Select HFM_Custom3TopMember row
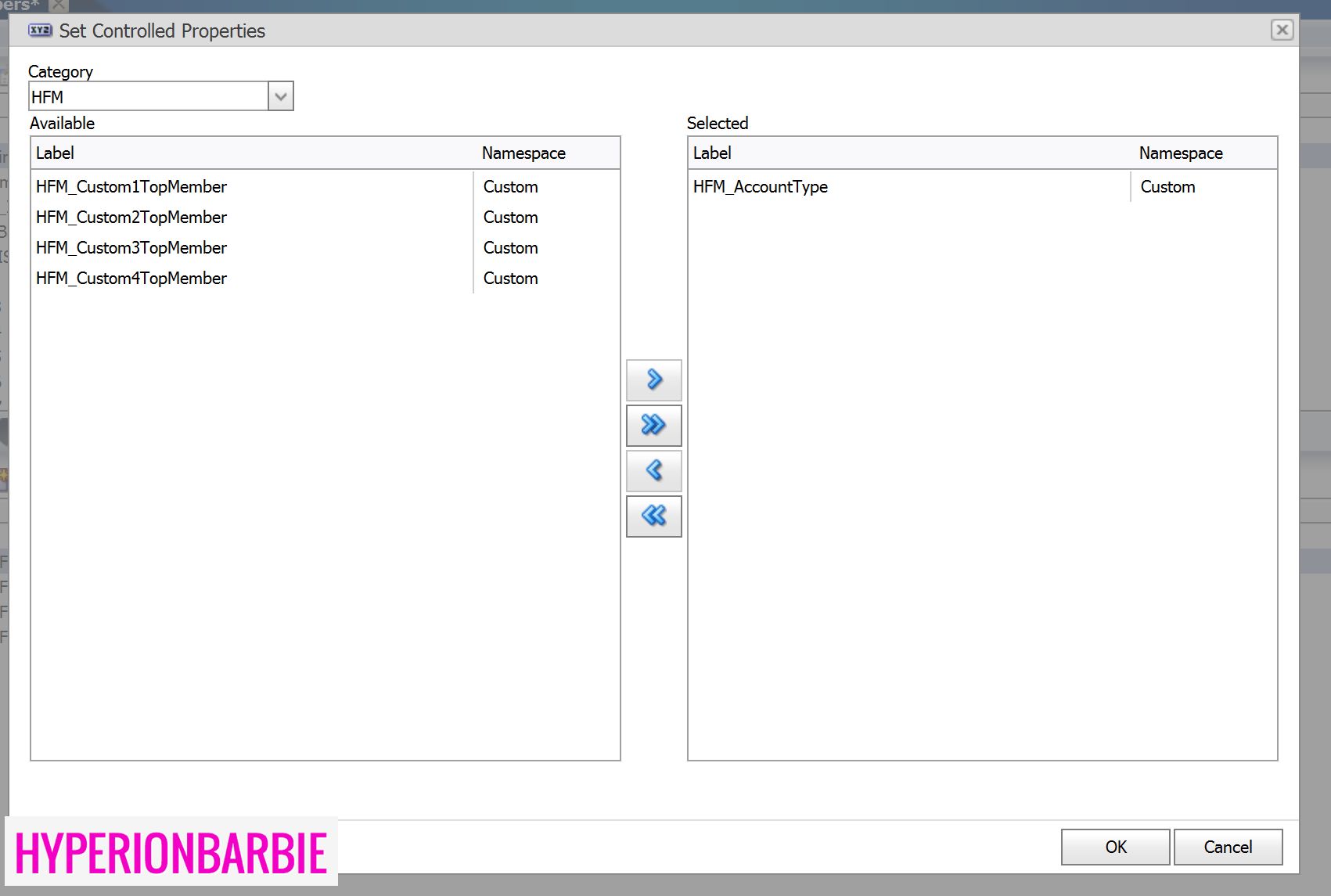The image size is (1331, 896). [131, 248]
